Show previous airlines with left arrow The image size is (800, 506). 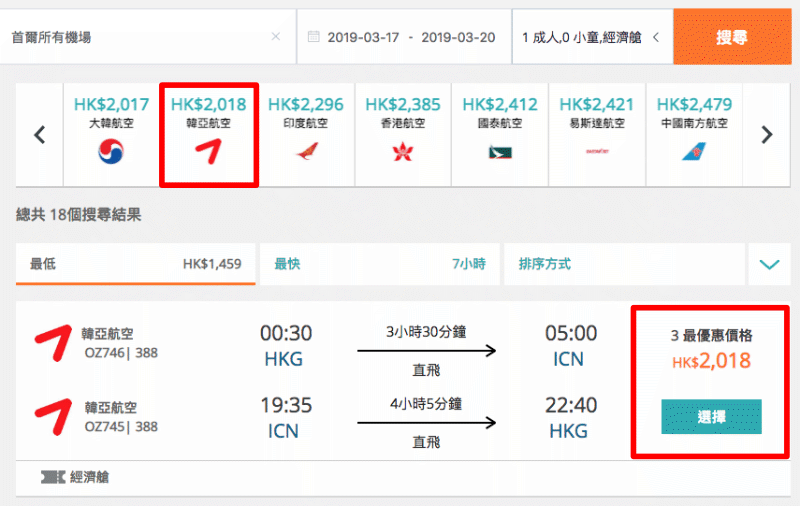coord(40,135)
